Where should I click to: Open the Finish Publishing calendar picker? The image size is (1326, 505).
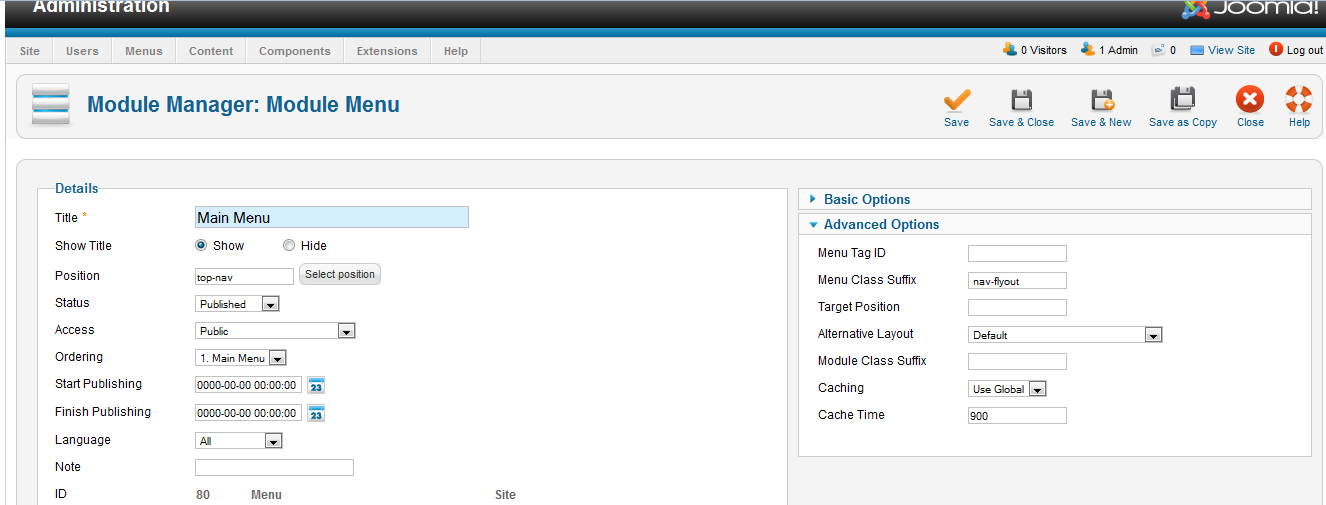[x=316, y=413]
